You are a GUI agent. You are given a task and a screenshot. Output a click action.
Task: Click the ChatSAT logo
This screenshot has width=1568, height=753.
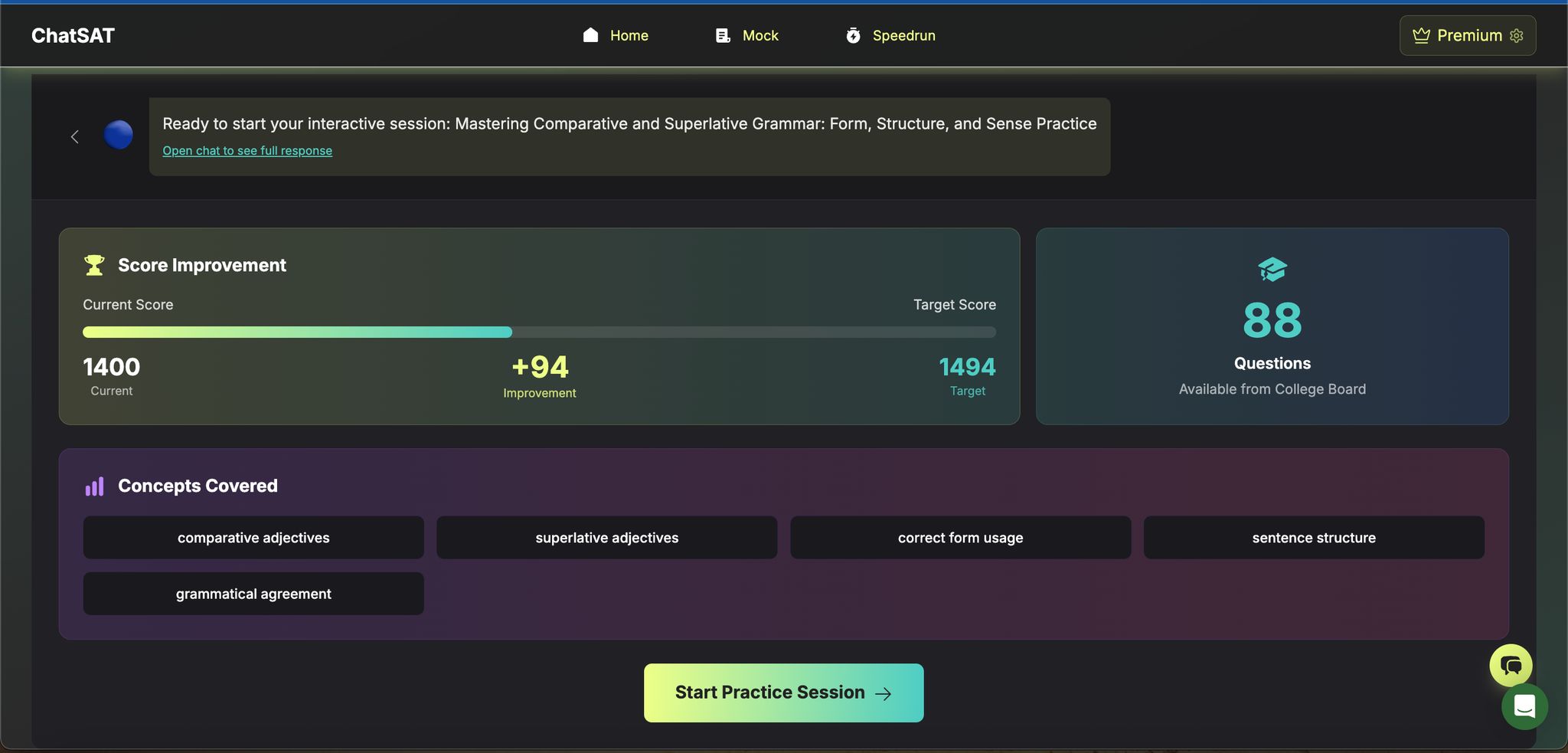click(73, 35)
